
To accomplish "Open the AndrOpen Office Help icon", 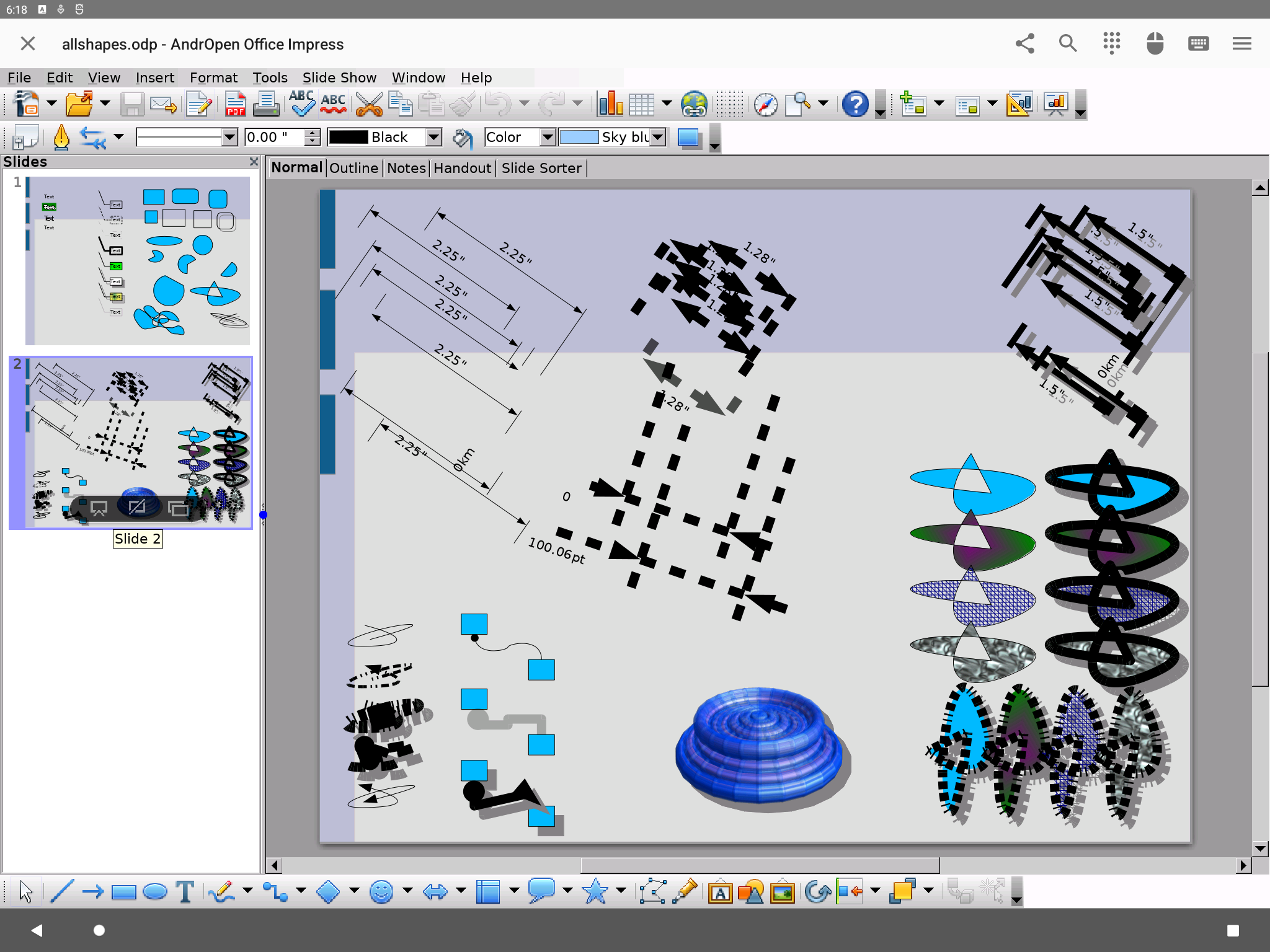I will click(855, 104).
